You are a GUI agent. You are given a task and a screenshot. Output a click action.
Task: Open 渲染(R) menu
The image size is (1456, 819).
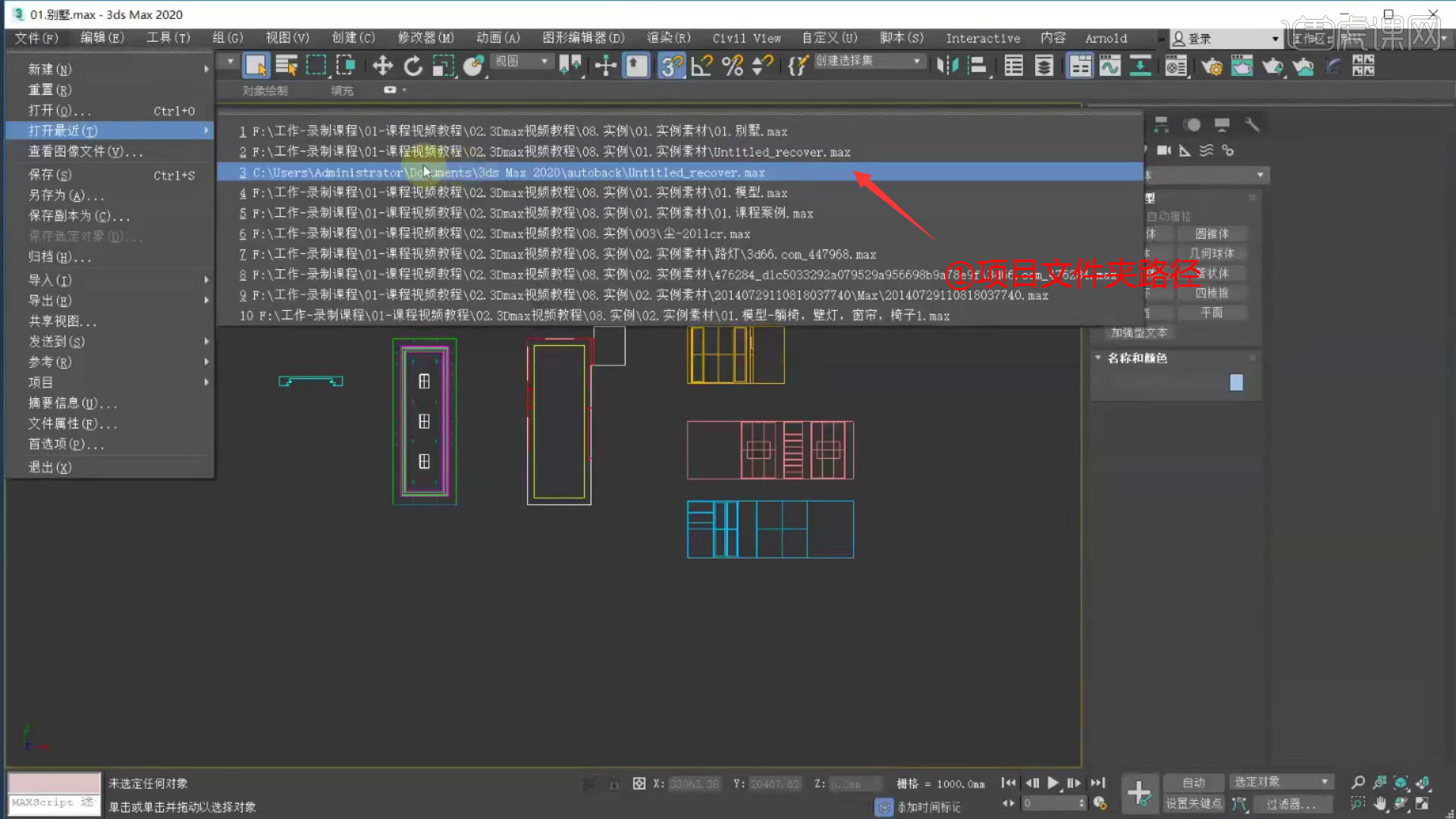click(x=668, y=38)
